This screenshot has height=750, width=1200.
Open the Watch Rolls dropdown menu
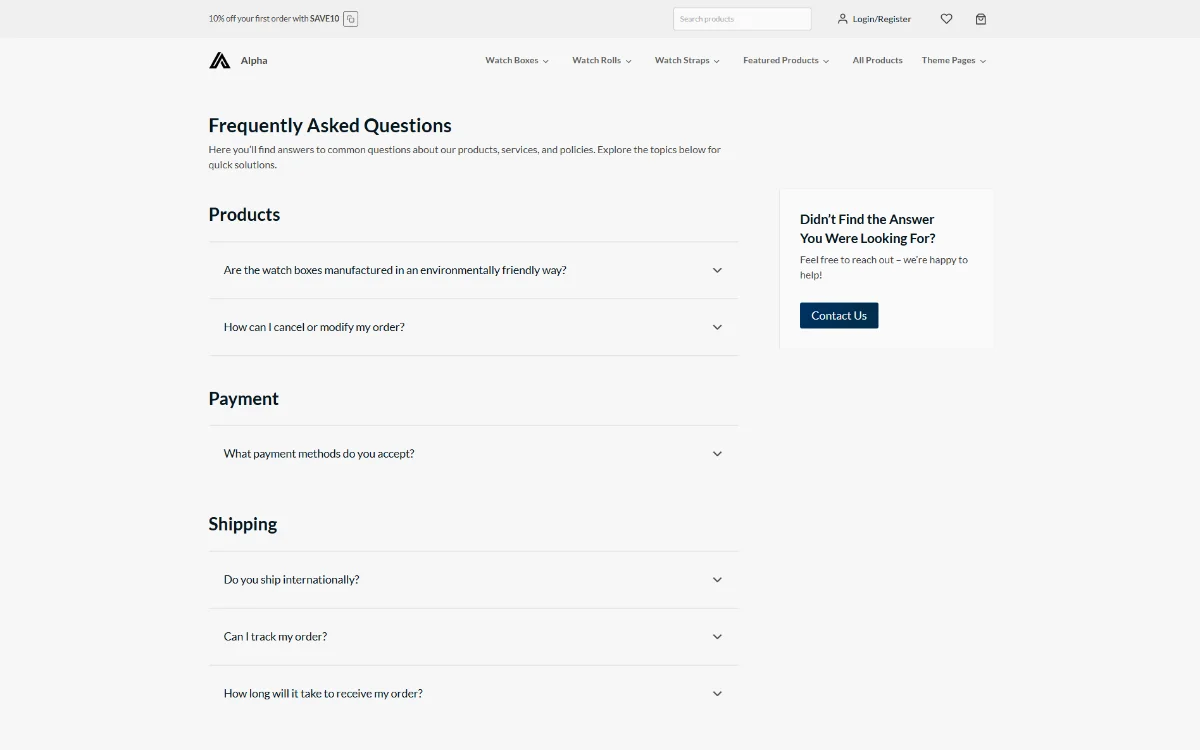[x=602, y=61]
